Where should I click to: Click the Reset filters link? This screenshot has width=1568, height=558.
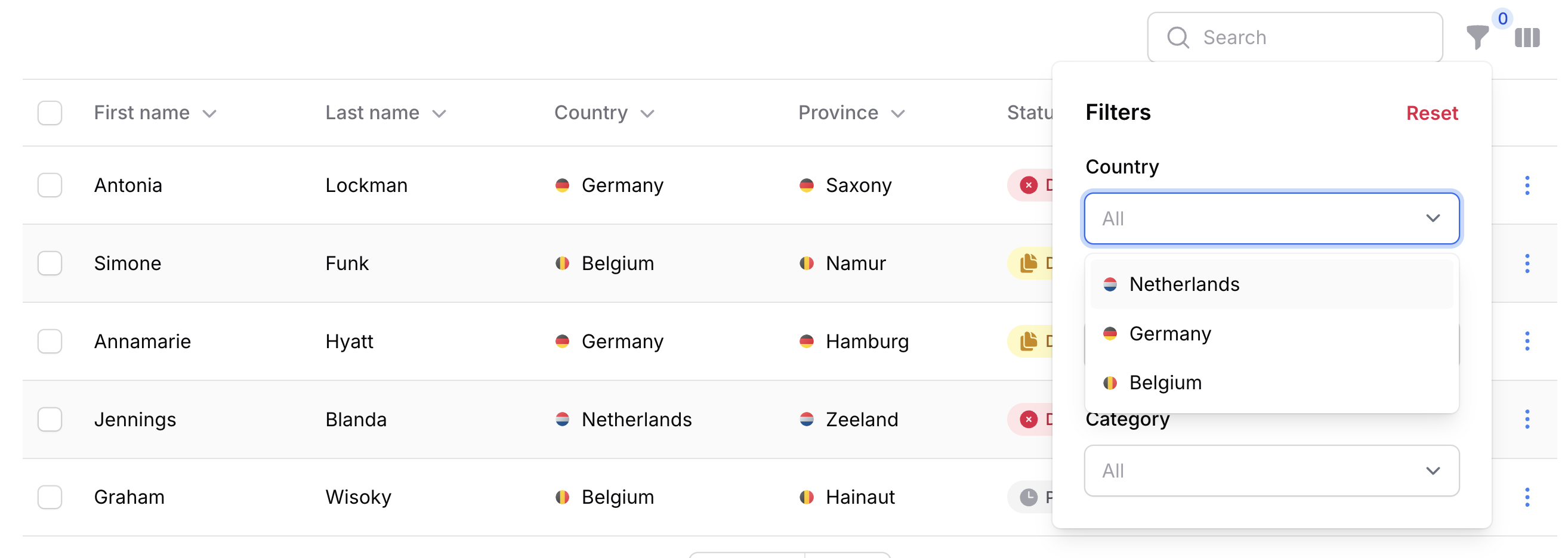click(1431, 113)
